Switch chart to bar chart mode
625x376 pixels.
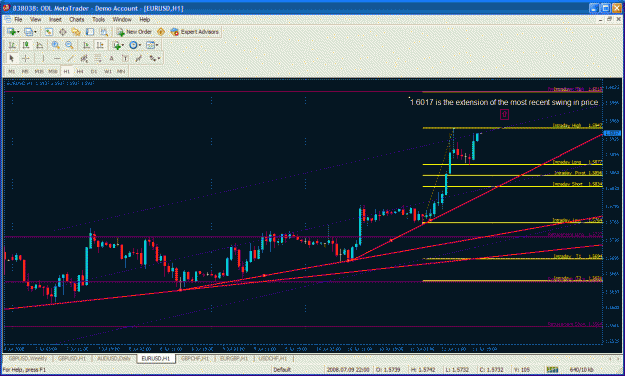click(12, 45)
